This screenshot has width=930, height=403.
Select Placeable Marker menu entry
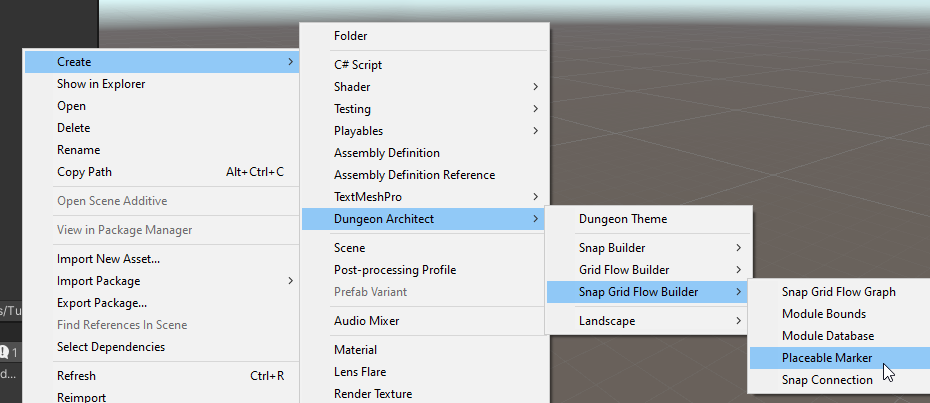pyautogui.click(x=826, y=358)
